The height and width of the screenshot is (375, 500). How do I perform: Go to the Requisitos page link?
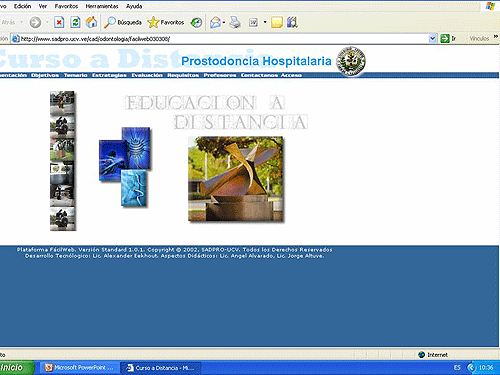pos(183,75)
